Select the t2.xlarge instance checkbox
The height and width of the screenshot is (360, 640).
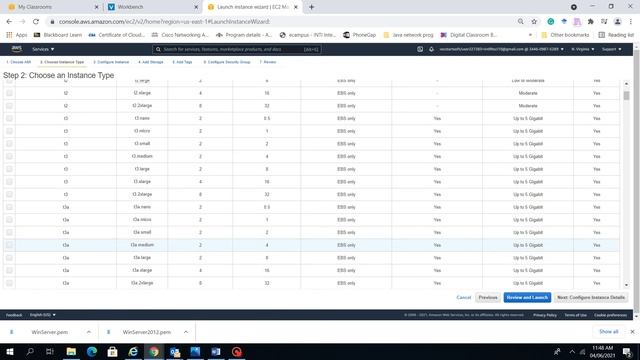tap(9, 93)
